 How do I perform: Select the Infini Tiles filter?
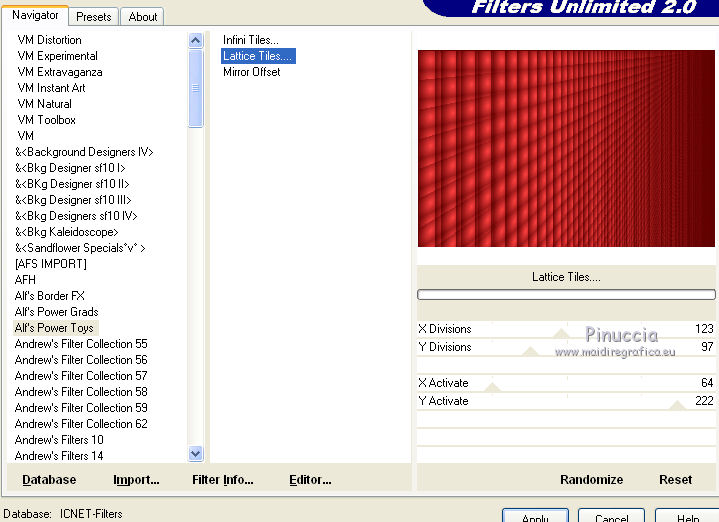pyautogui.click(x=250, y=40)
